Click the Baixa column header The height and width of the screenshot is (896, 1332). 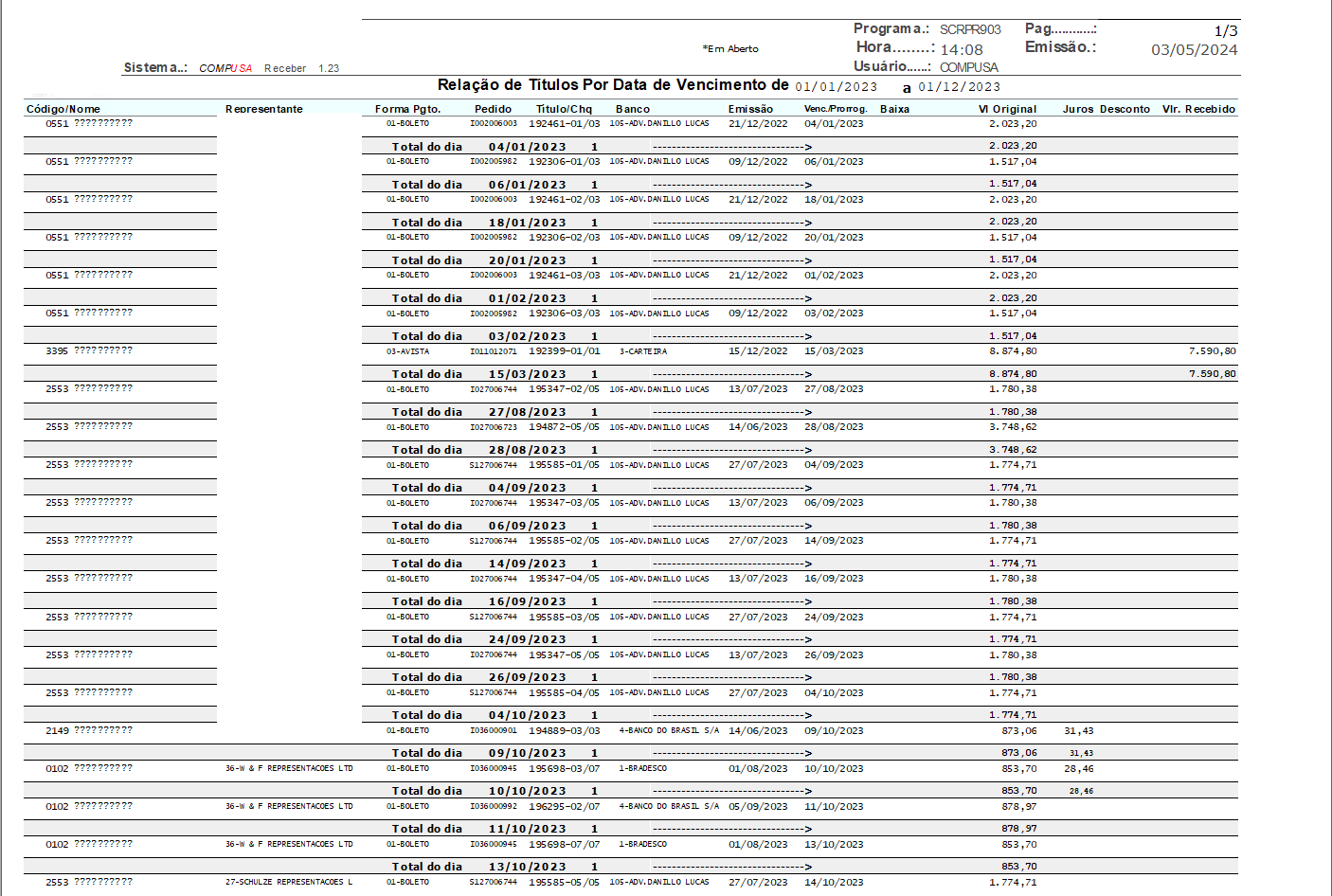click(894, 109)
